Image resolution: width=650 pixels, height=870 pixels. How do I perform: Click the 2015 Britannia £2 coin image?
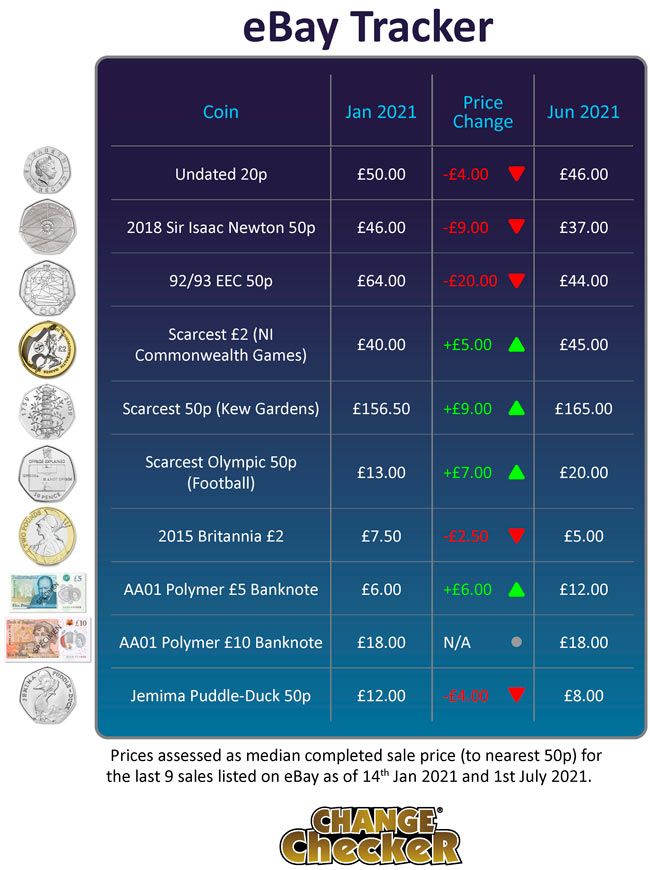point(47,536)
